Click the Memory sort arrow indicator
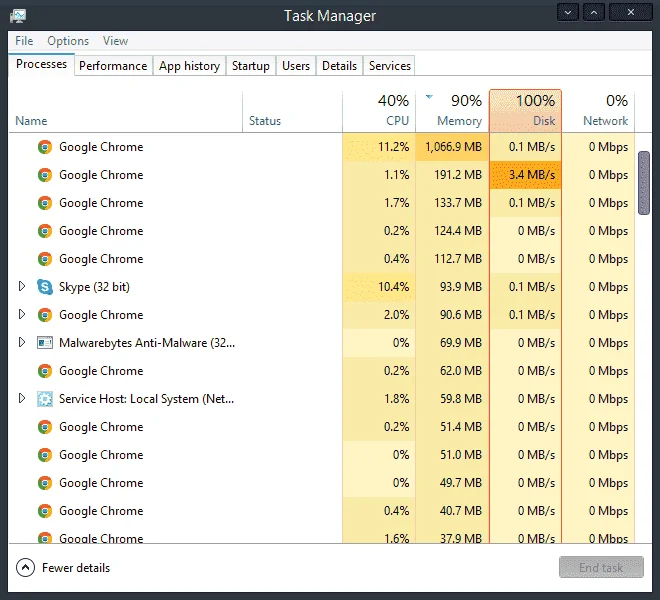This screenshot has width=660, height=600. point(429,97)
